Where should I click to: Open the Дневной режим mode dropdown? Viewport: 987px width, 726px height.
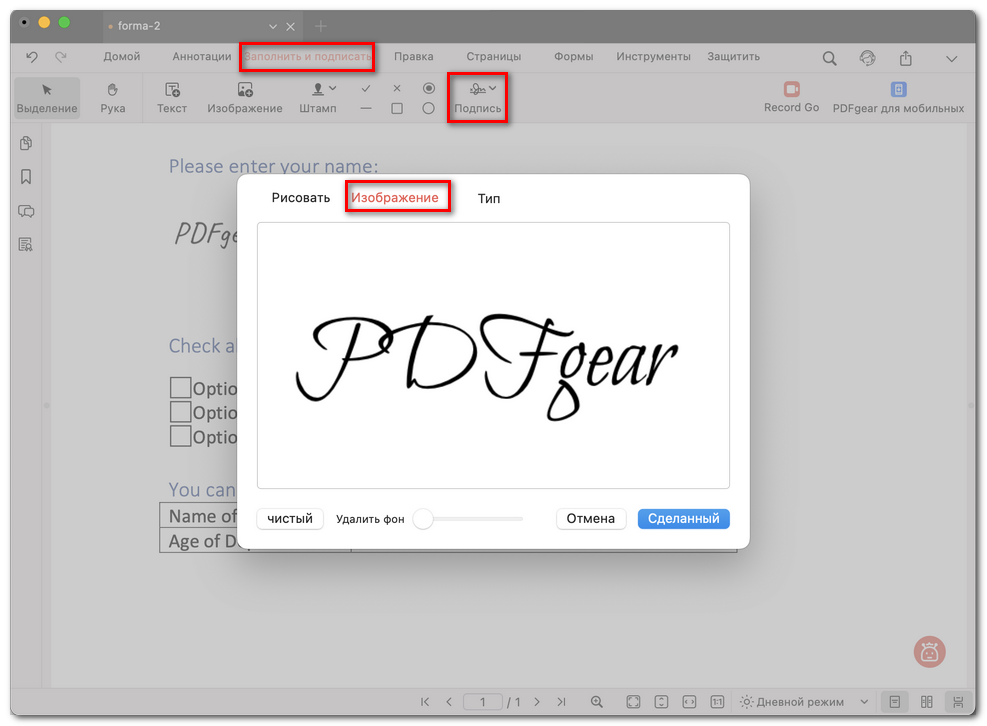pos(805,702)
